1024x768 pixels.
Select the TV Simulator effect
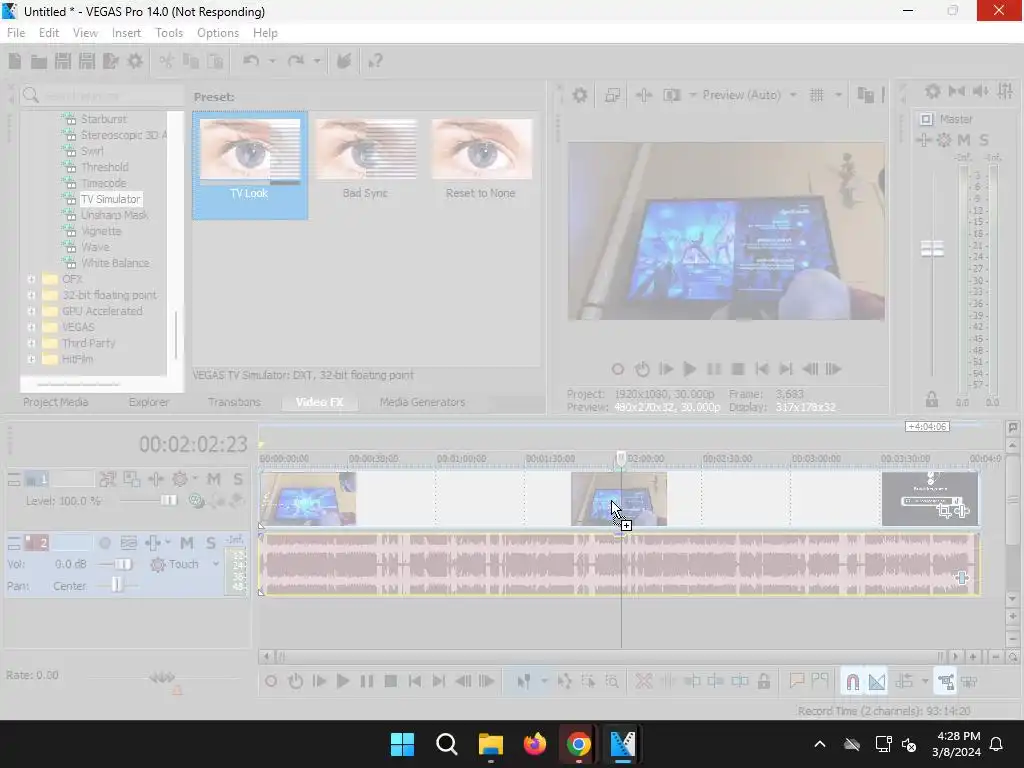(x=110, y=199)
